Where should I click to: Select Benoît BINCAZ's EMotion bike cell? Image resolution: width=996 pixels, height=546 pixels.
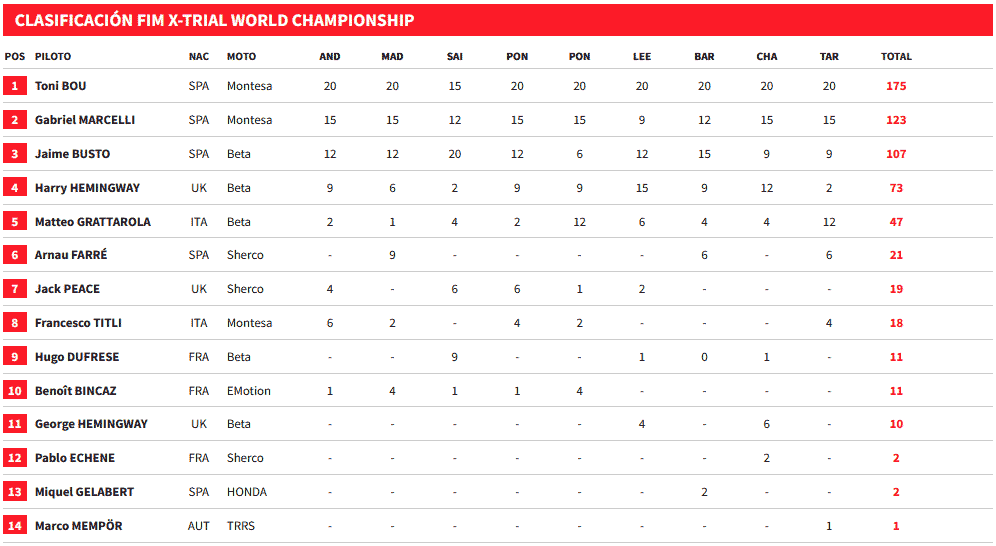(249, 391)
